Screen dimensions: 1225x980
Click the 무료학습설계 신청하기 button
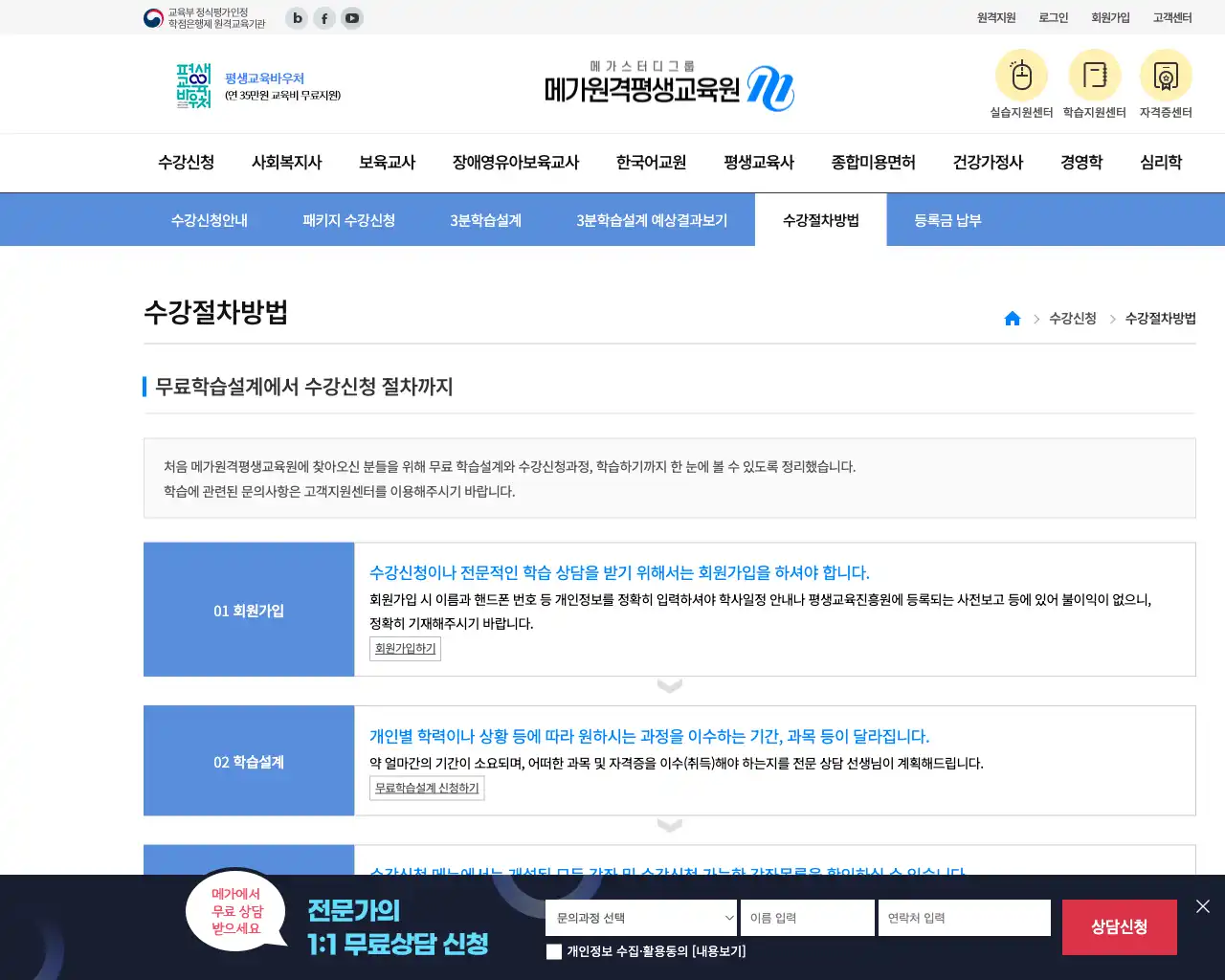click(426, 788)
